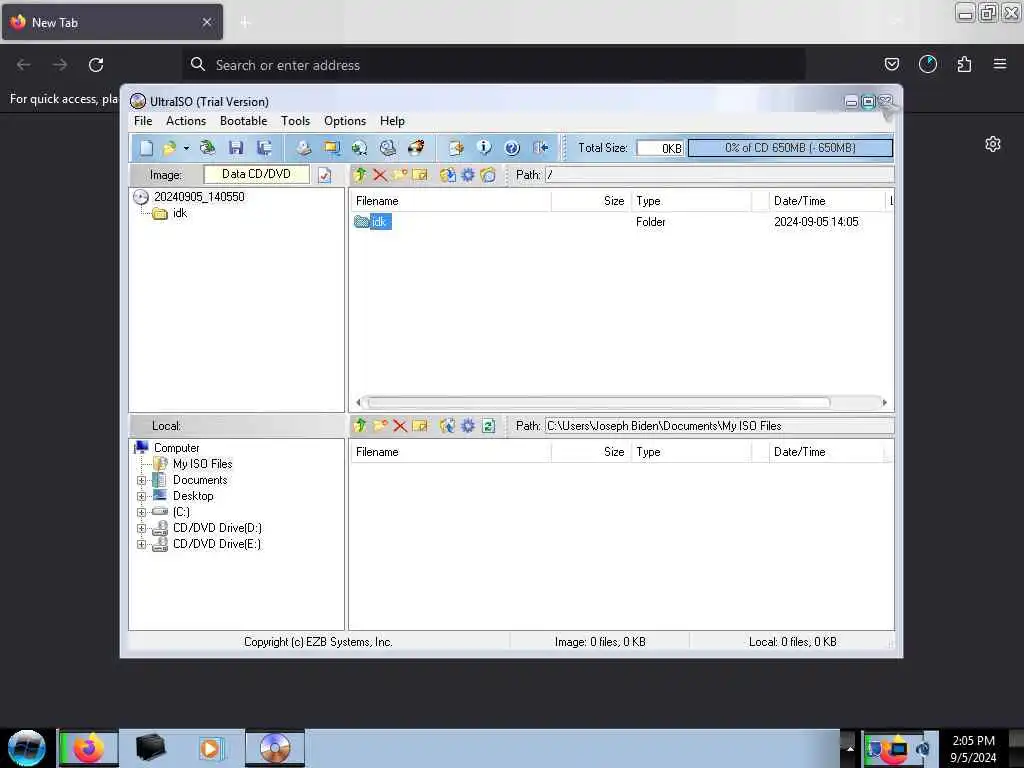
Task: Open Firefox from the taskbar
Action: 88,748
